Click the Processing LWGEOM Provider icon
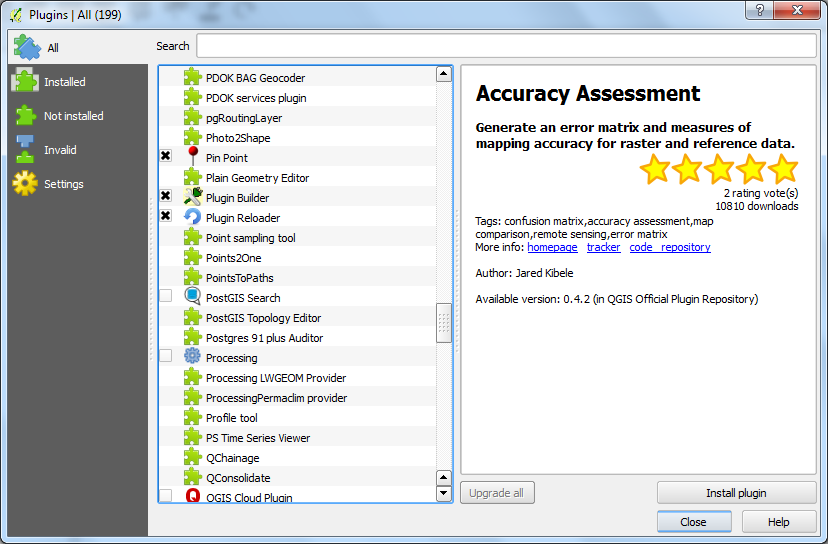 click(193, 377)
